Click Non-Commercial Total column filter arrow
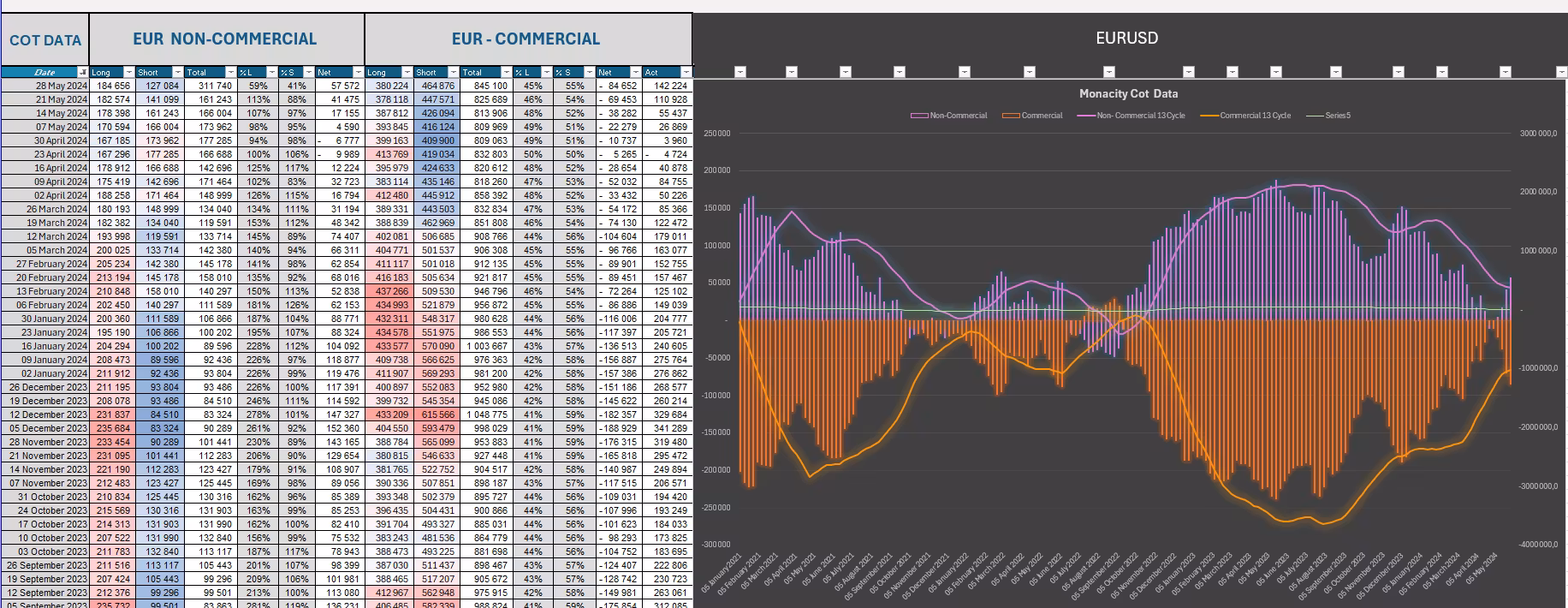 tap(229, 73)
